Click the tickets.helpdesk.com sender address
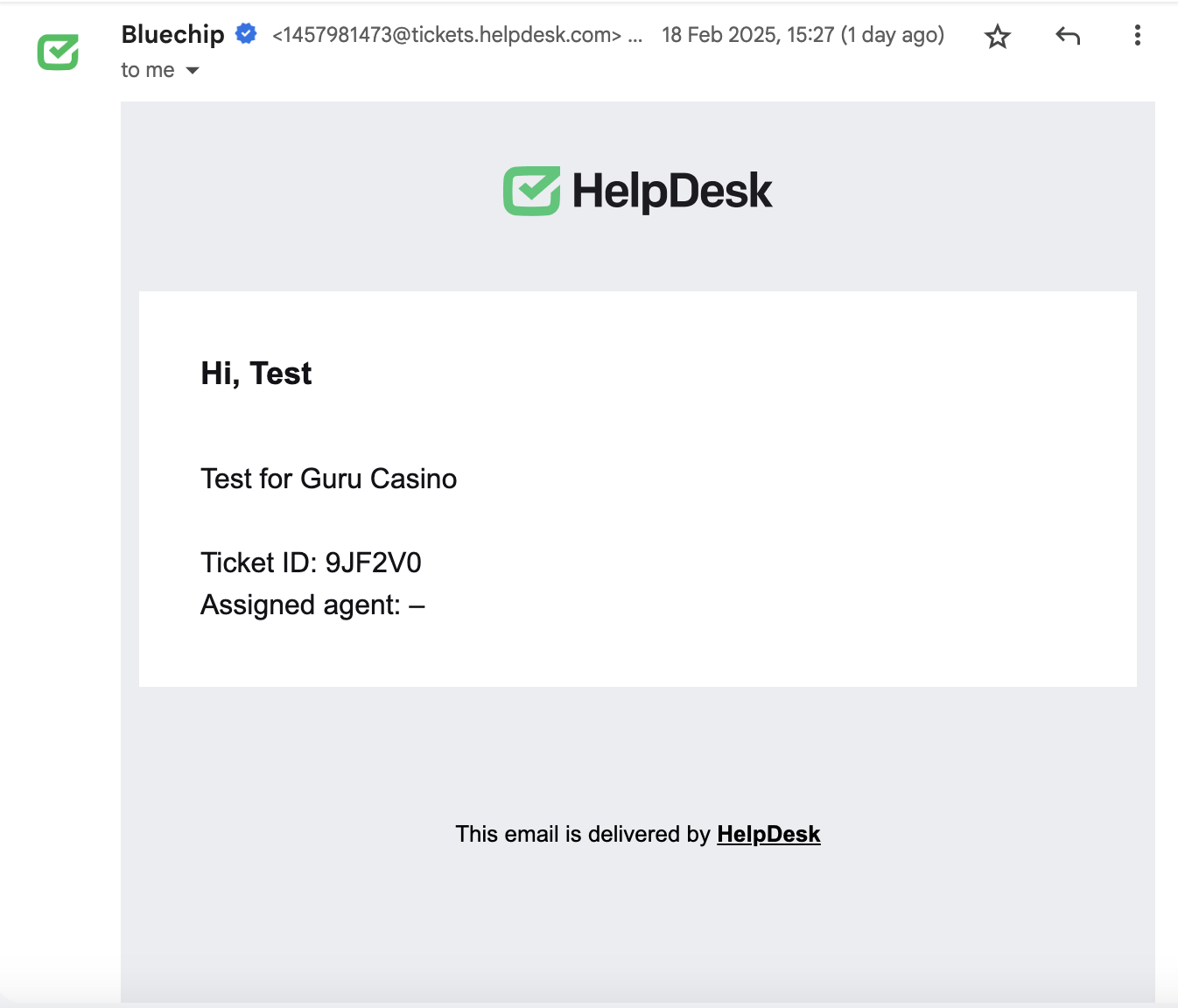This screenshot has height=1008, width=1178. click(x=446, y=35)
